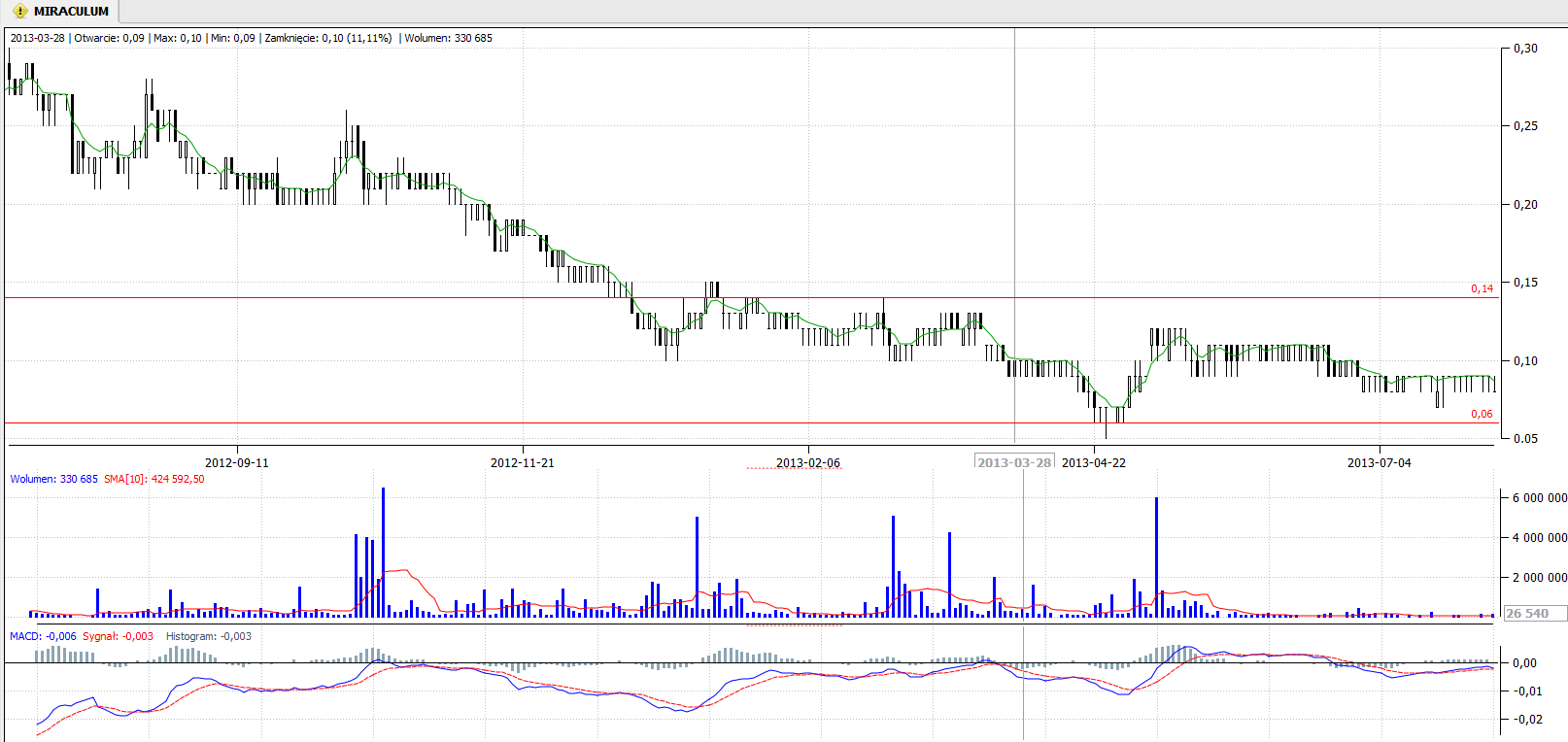Viewport: 1568px width, 742px height.
Task: Click the 0,15 price axis label
Action: 1526,283
